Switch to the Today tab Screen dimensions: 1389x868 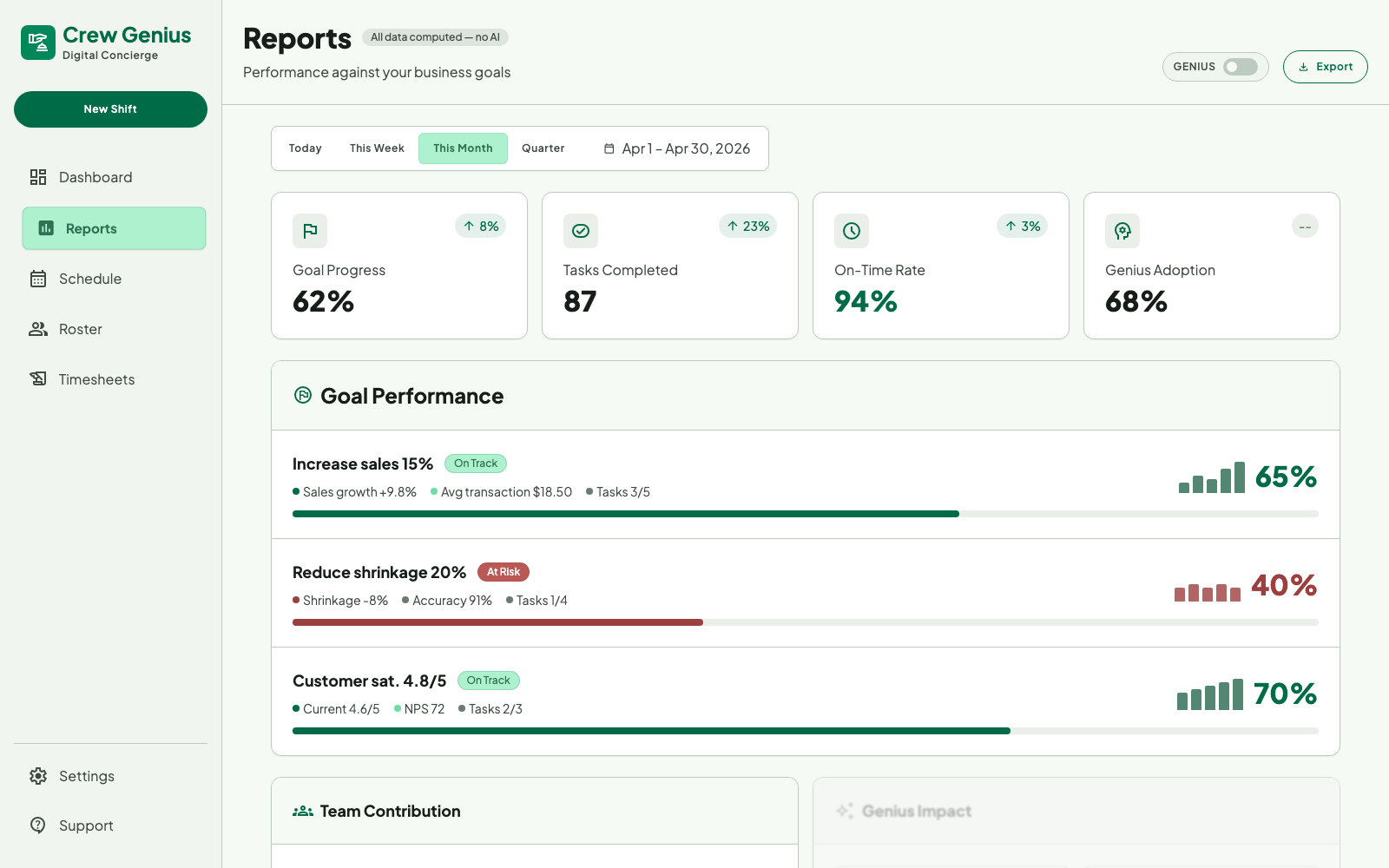point(306,148)
